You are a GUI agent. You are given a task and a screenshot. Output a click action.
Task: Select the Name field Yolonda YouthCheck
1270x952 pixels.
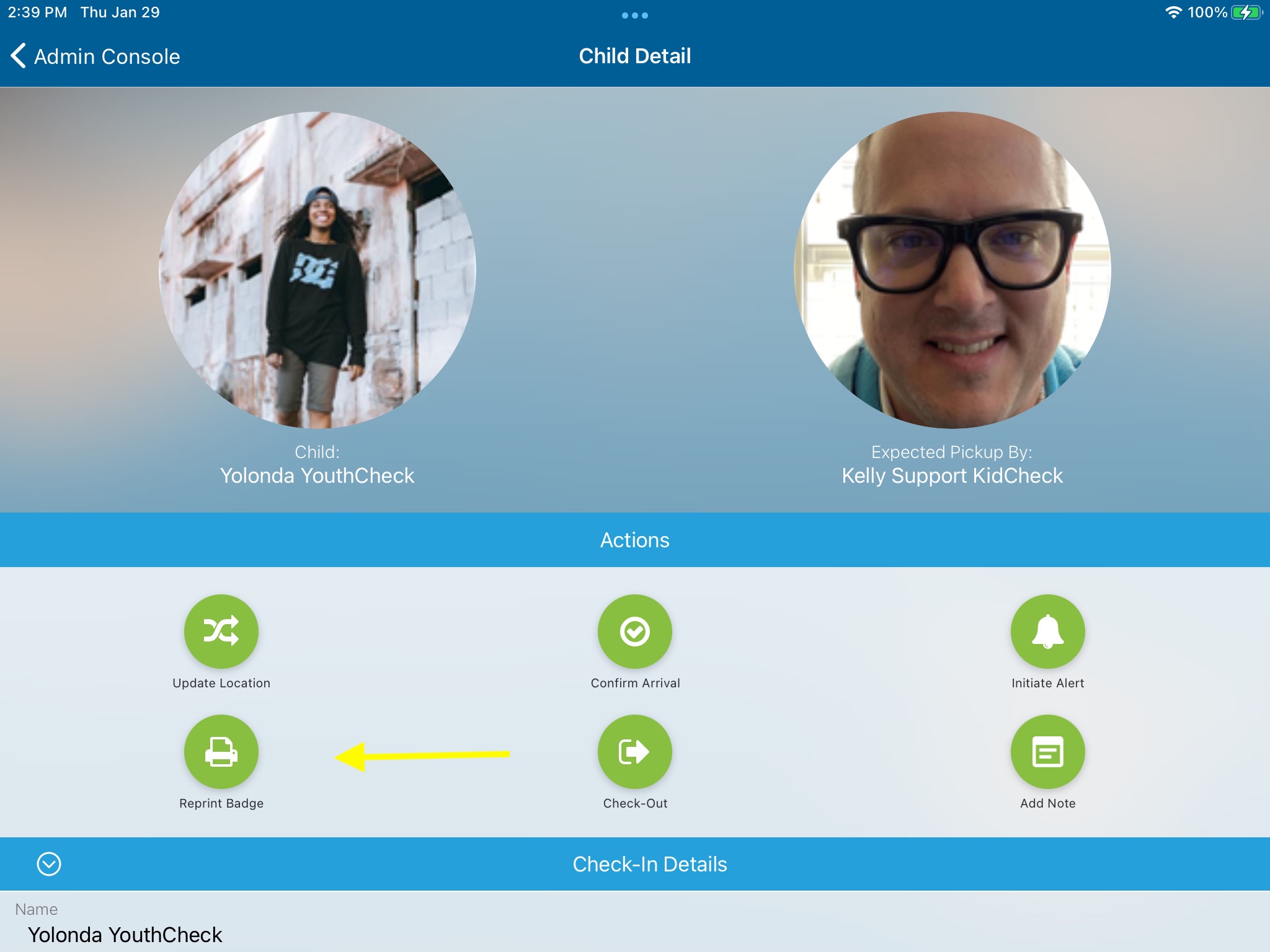[125, 935]
